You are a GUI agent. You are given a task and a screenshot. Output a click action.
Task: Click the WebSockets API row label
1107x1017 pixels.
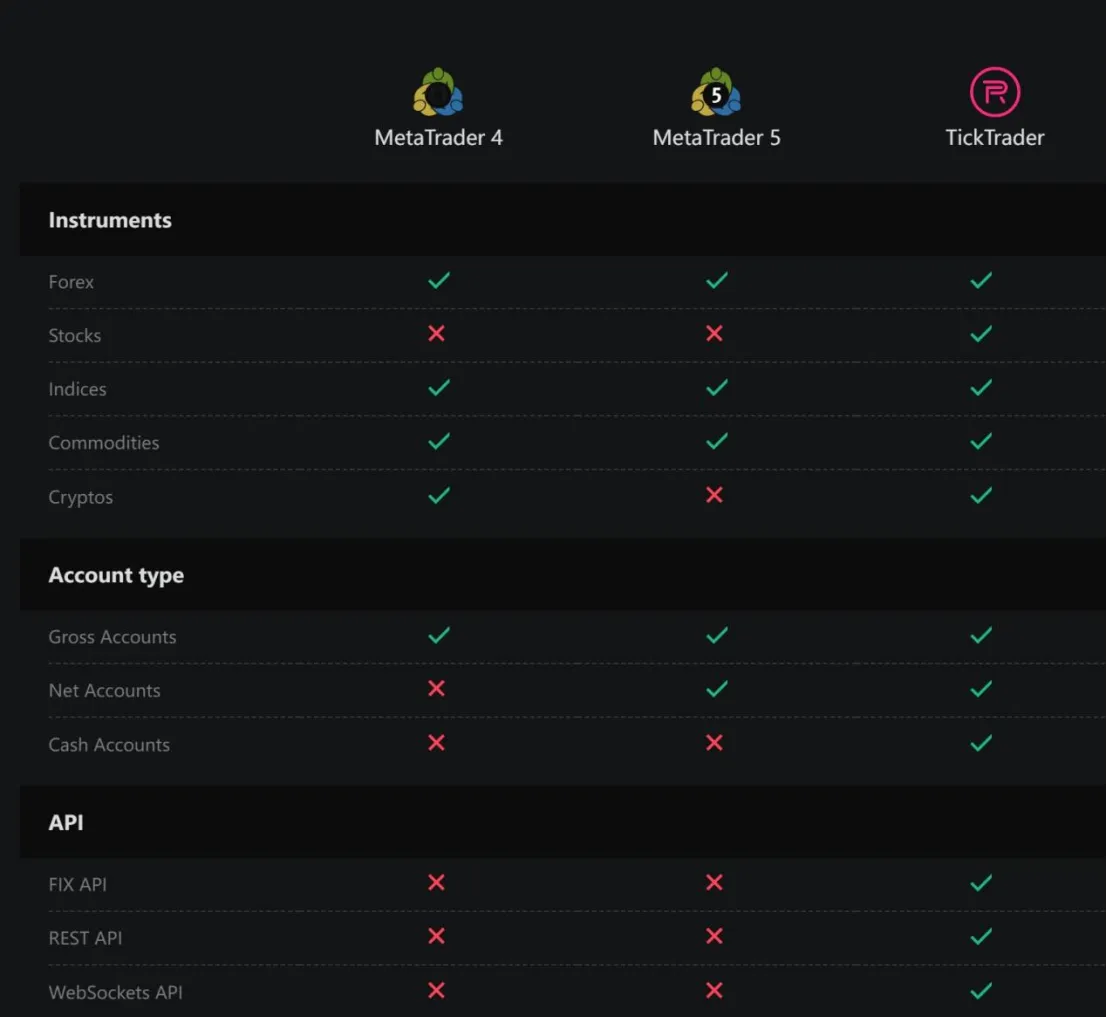click(x=116, y=992)
